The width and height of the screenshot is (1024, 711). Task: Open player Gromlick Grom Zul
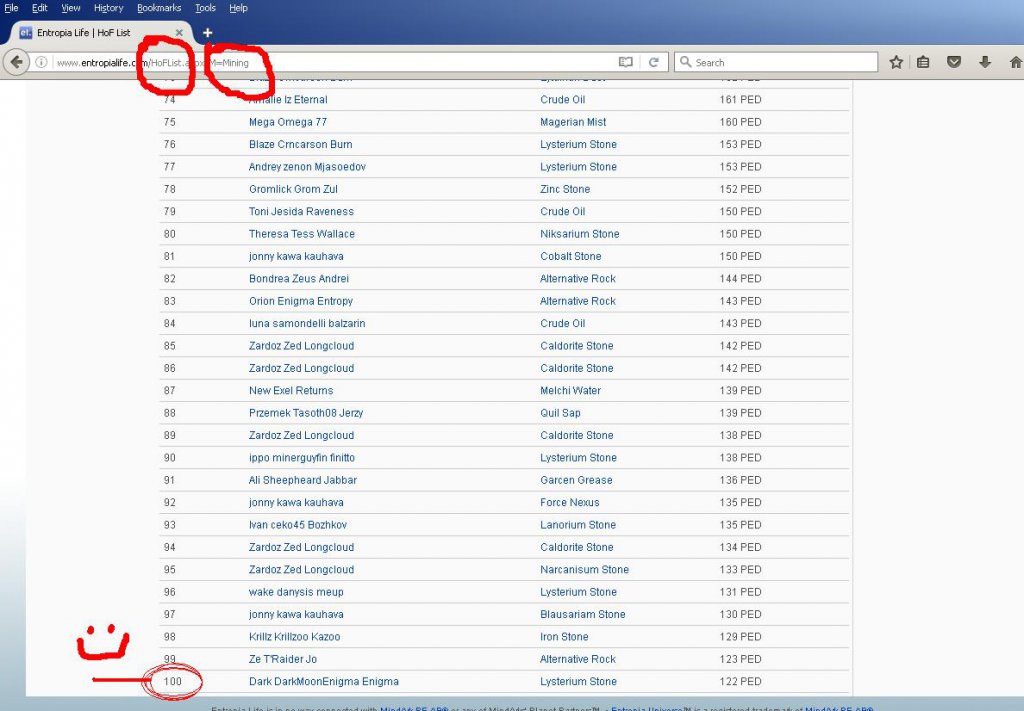coord(293,189)
